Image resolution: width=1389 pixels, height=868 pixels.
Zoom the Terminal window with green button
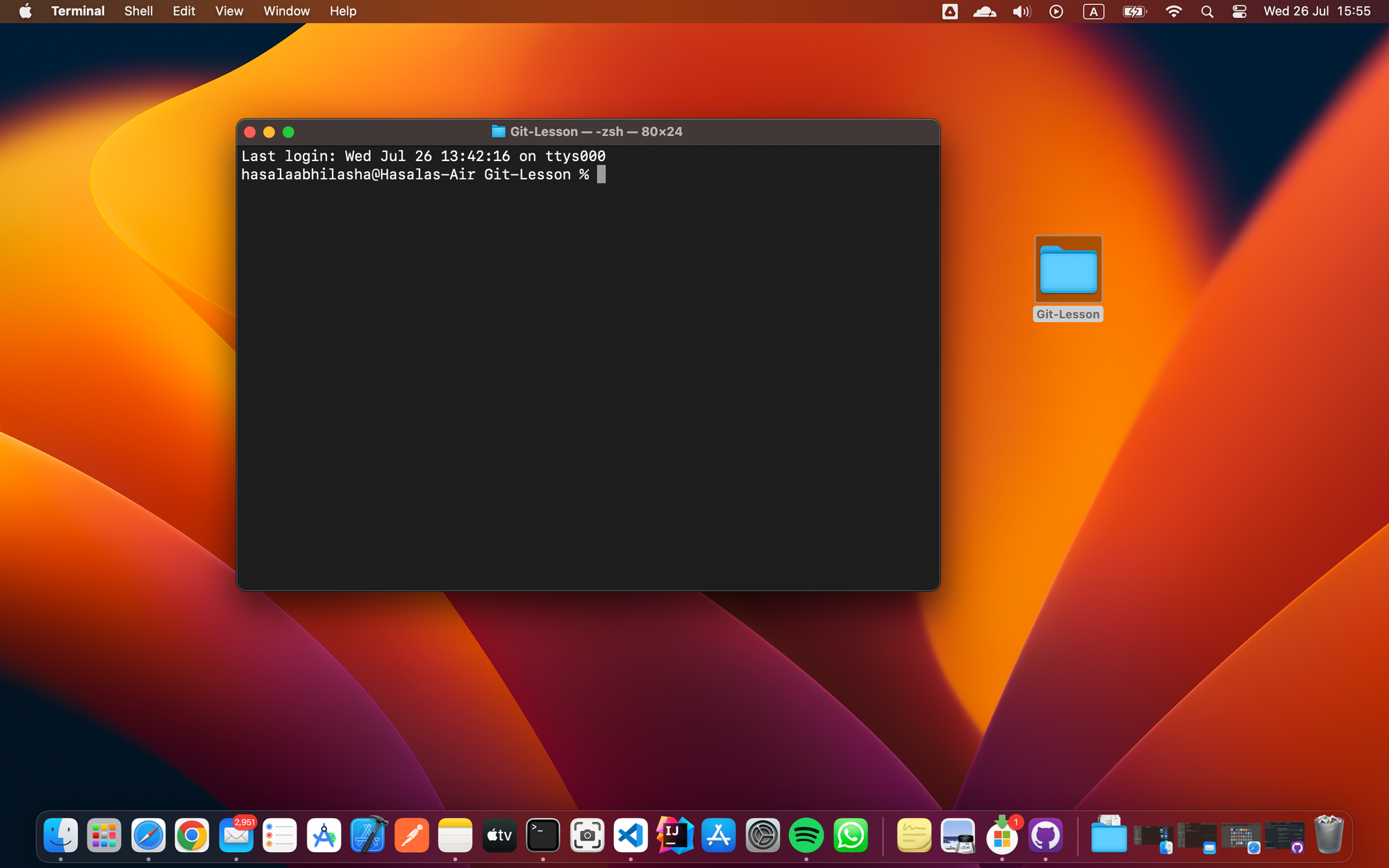[x=289, y=132]
